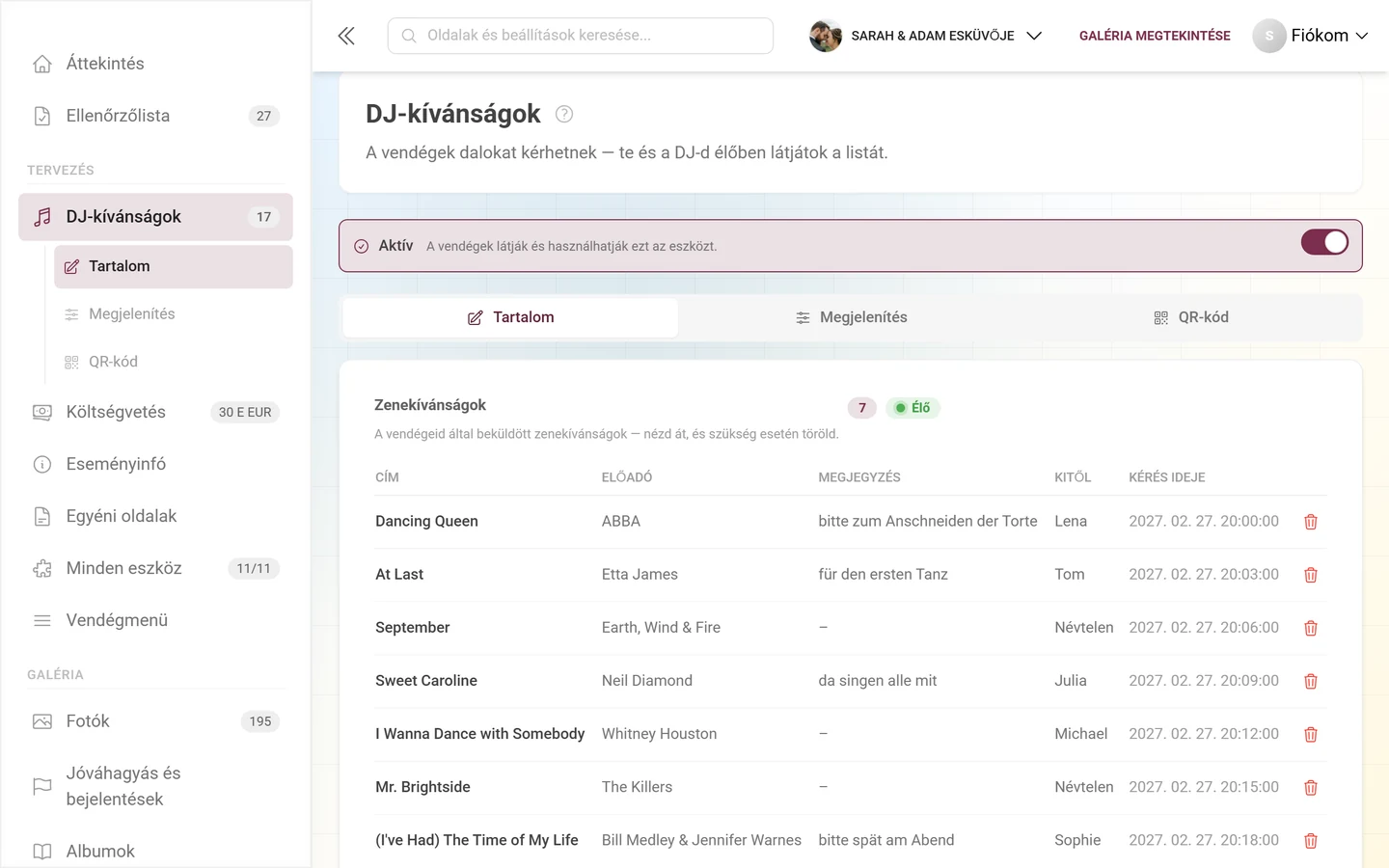
Task: Open Megjelenítés sidebar sub-item
Action: point(174,314)
